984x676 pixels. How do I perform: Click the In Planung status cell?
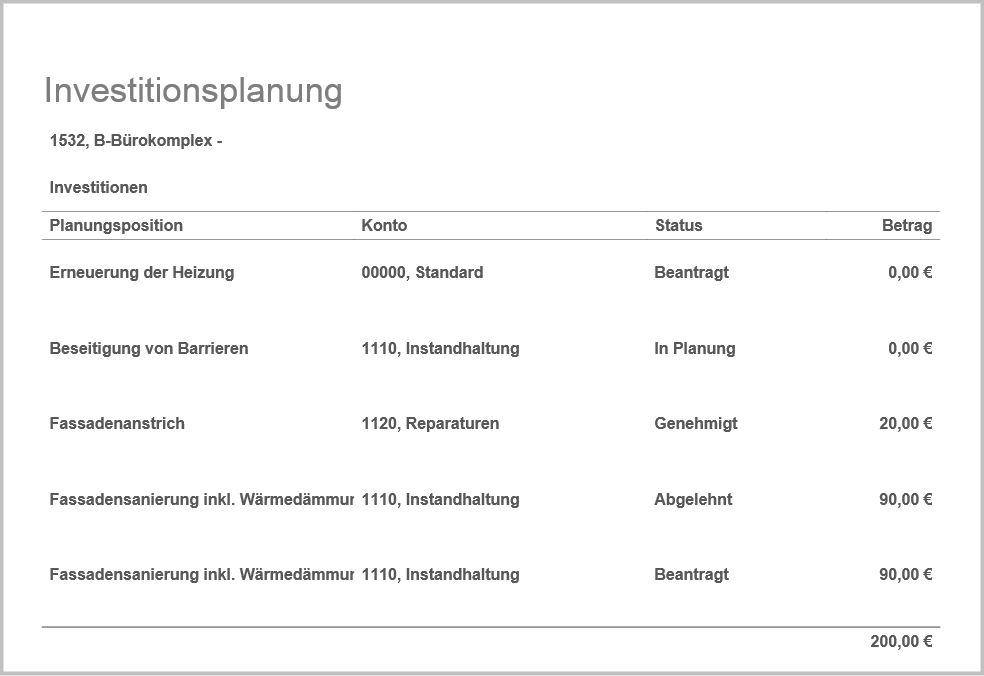click(x=694, y=349)
